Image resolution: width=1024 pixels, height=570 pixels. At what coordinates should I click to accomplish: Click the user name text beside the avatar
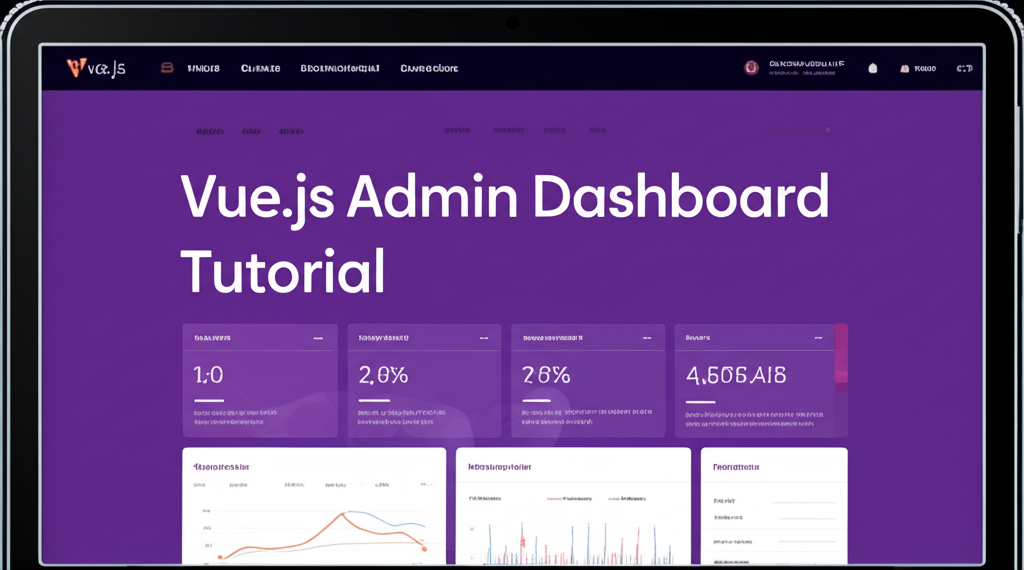click(807, 64)
